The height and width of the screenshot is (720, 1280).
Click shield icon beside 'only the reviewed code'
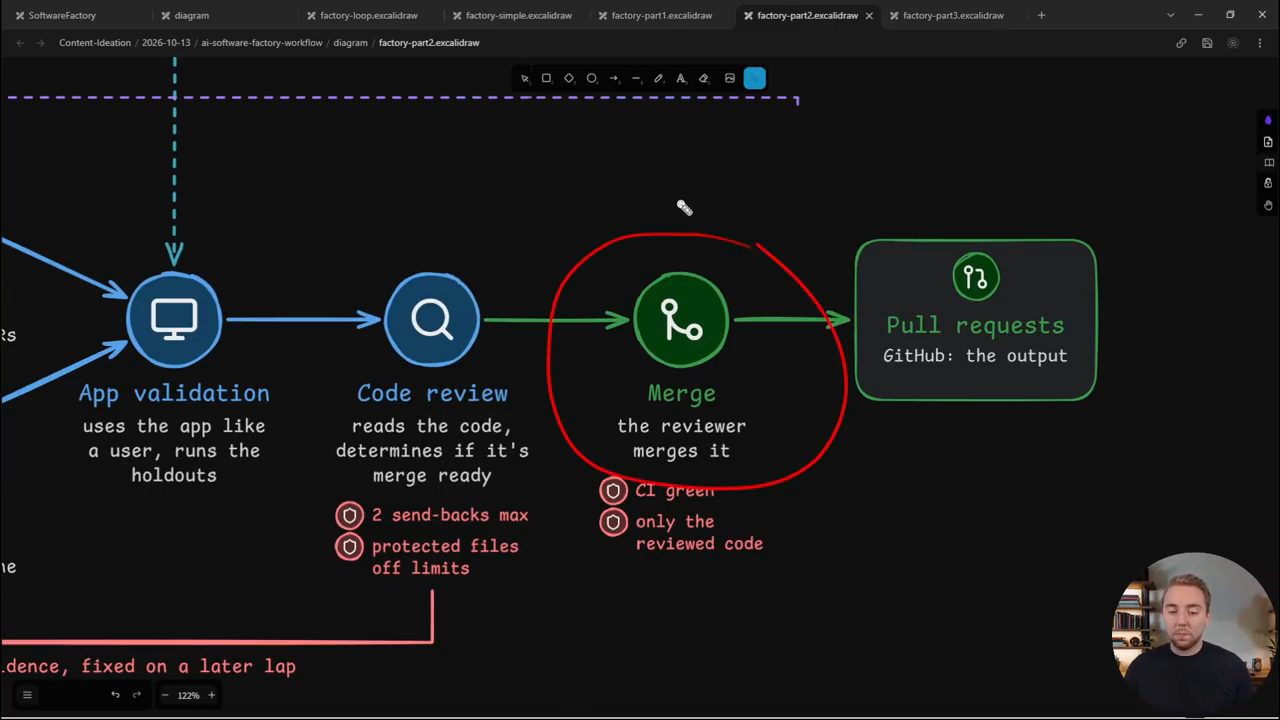pos(613,522)
